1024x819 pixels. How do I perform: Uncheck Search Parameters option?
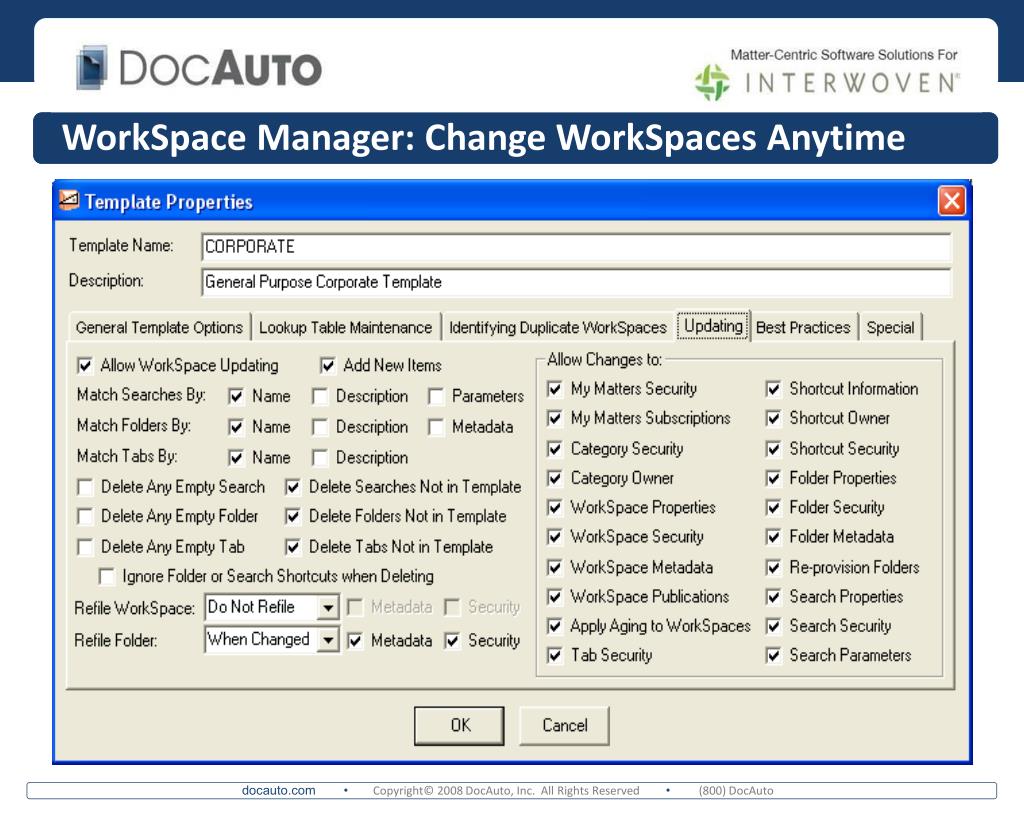point(773,655)
